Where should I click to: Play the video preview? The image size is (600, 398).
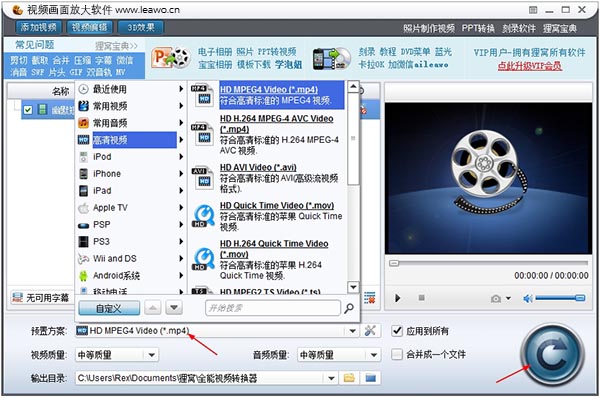tap(398, 298)
